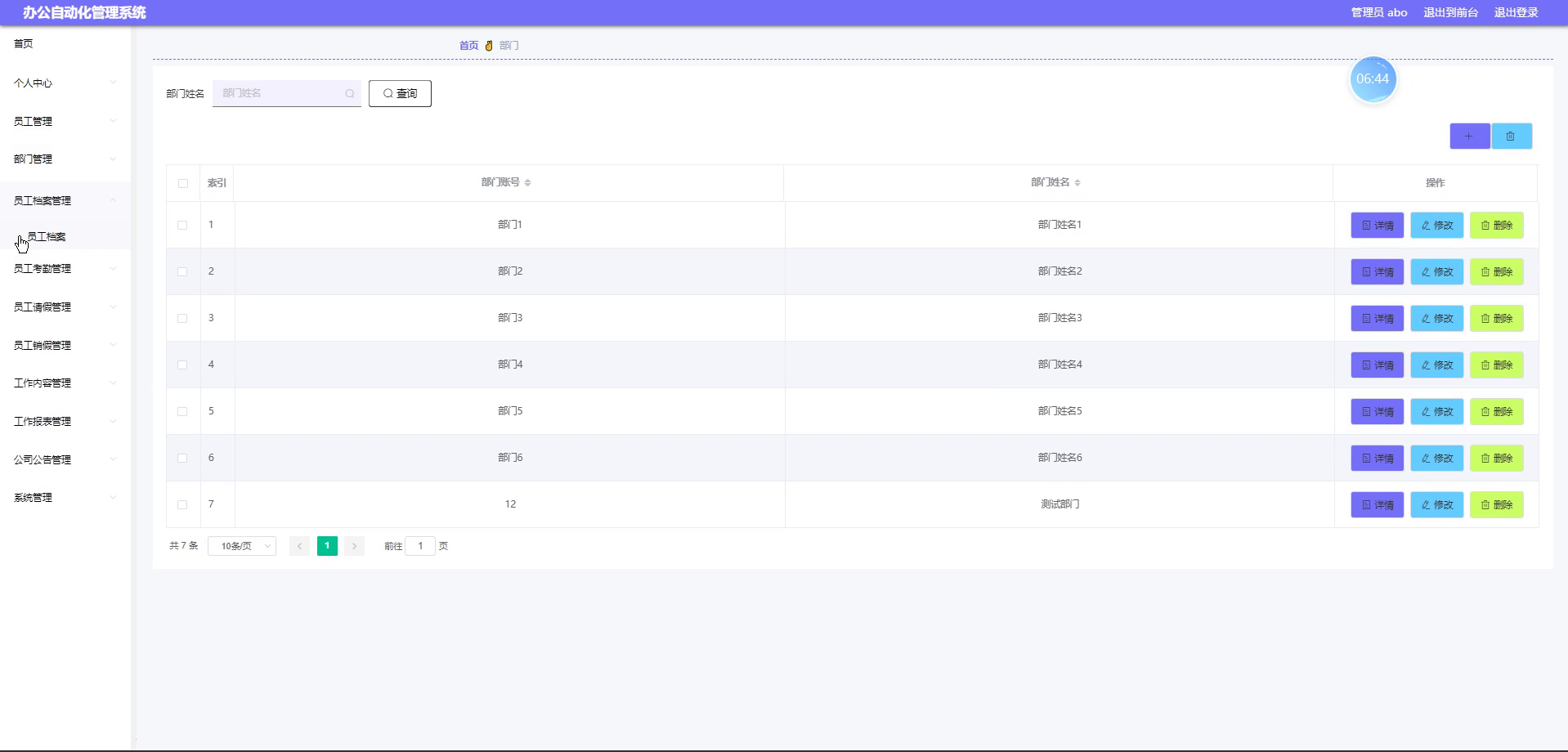Click 修改 for row 部门3

pos(1437,319)
